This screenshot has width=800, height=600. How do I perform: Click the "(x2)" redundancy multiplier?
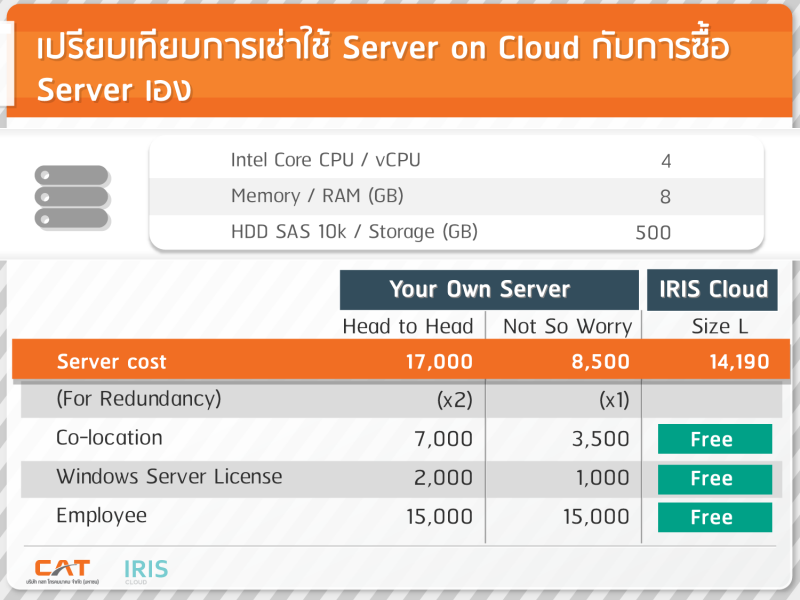click(x=455, y=400)
